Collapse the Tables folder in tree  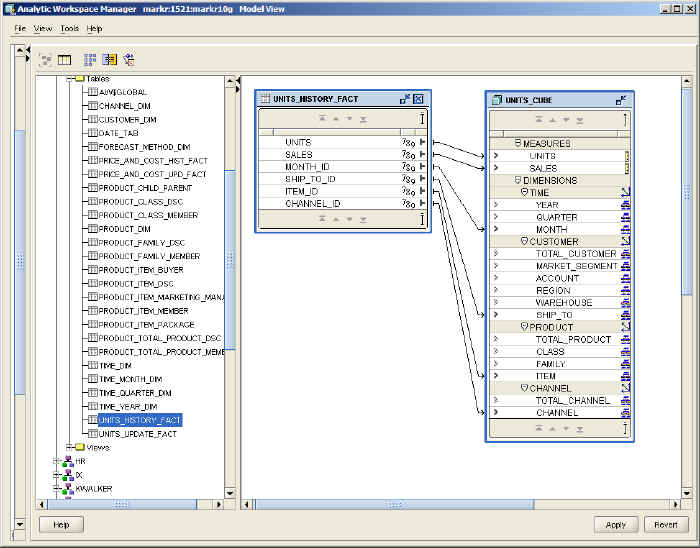(70, 79)
